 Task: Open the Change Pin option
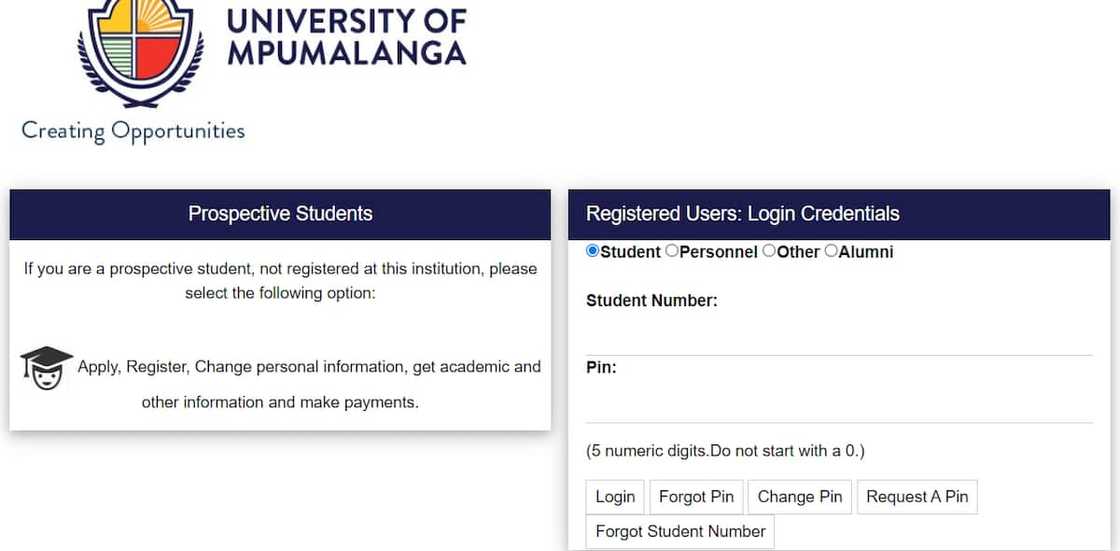[800, 497]
